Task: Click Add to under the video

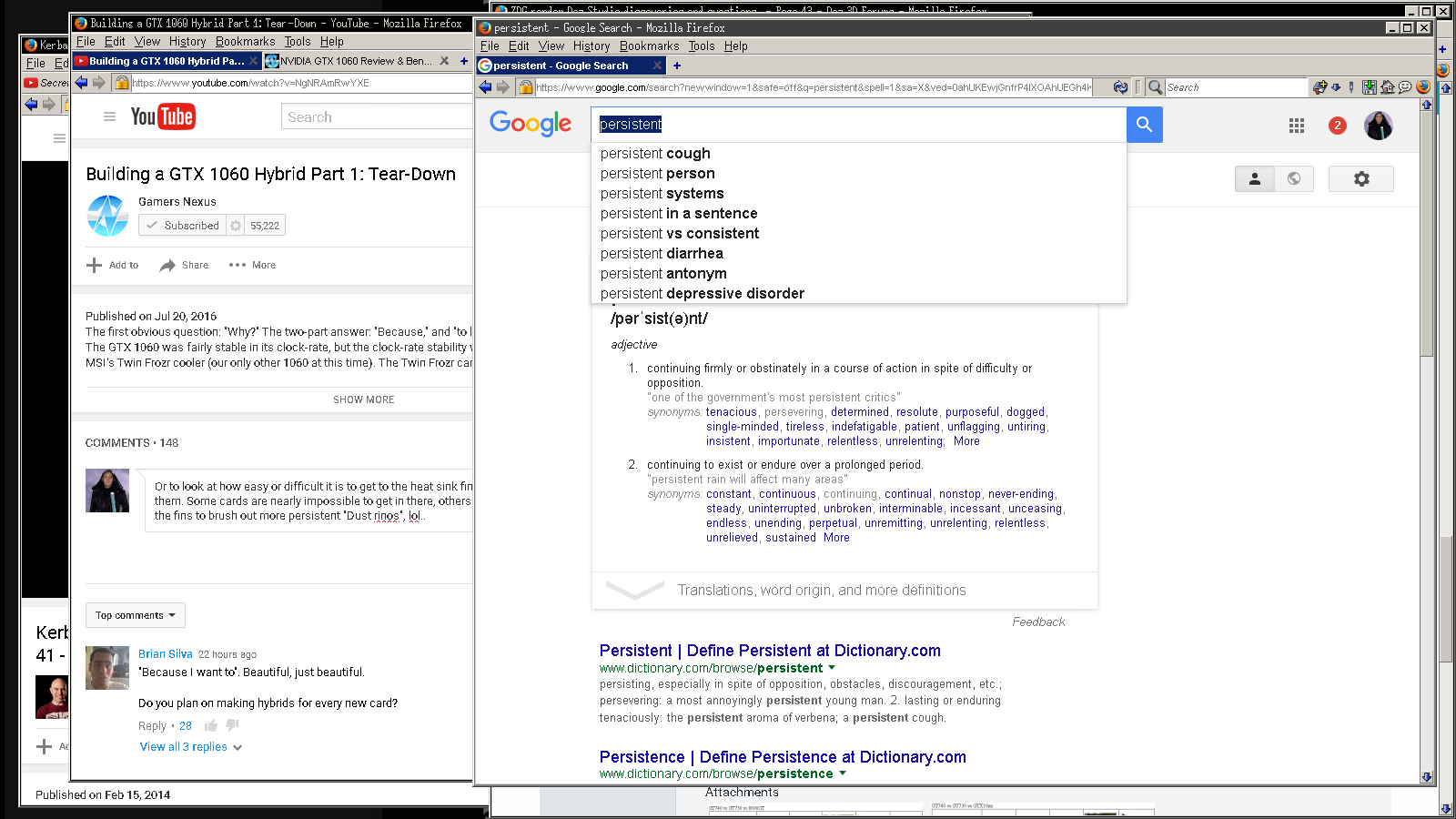Action: 113,265
